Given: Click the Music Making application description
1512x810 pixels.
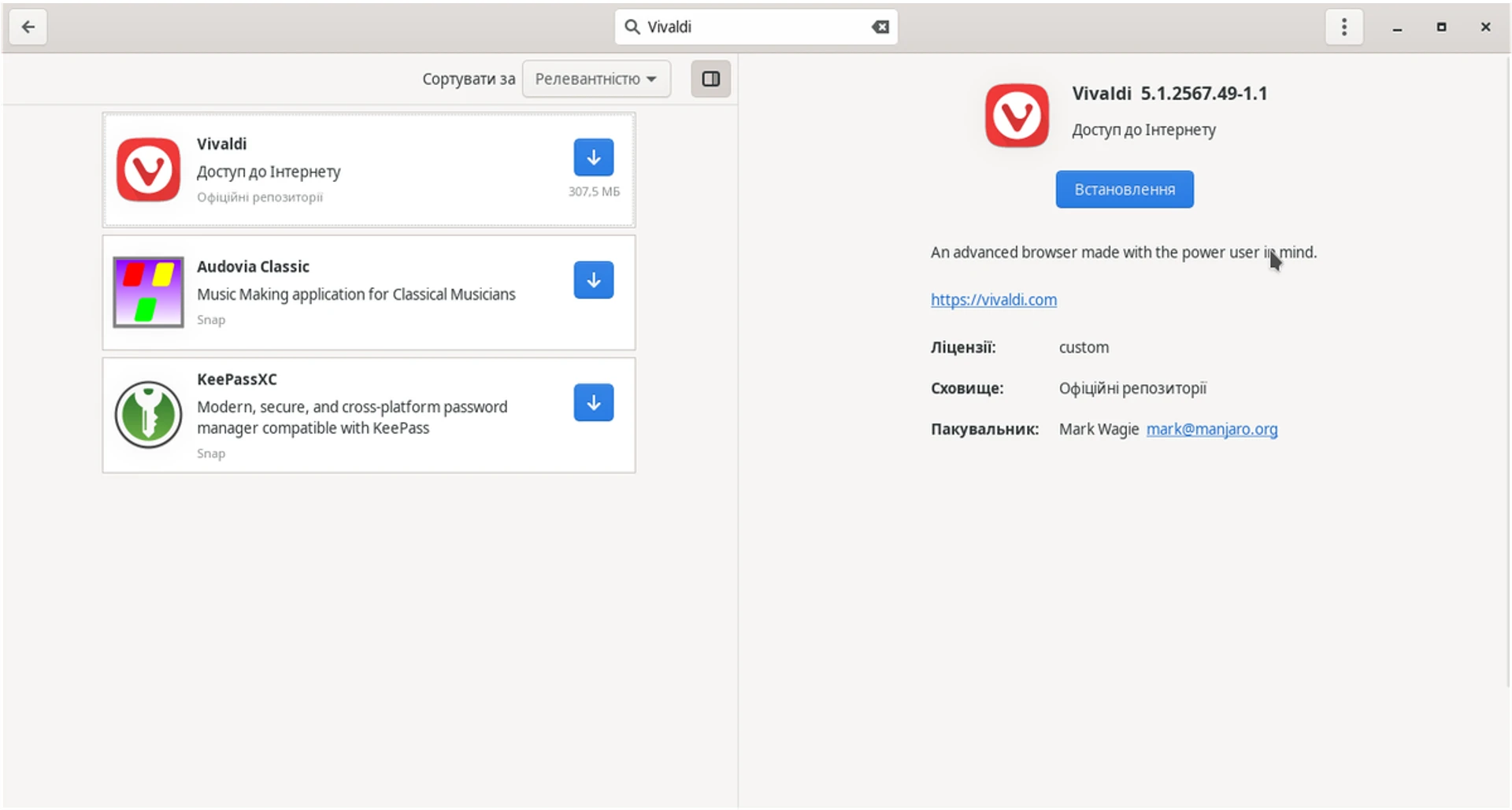Looking at the screenshot, I should click(x=356, y=294).
